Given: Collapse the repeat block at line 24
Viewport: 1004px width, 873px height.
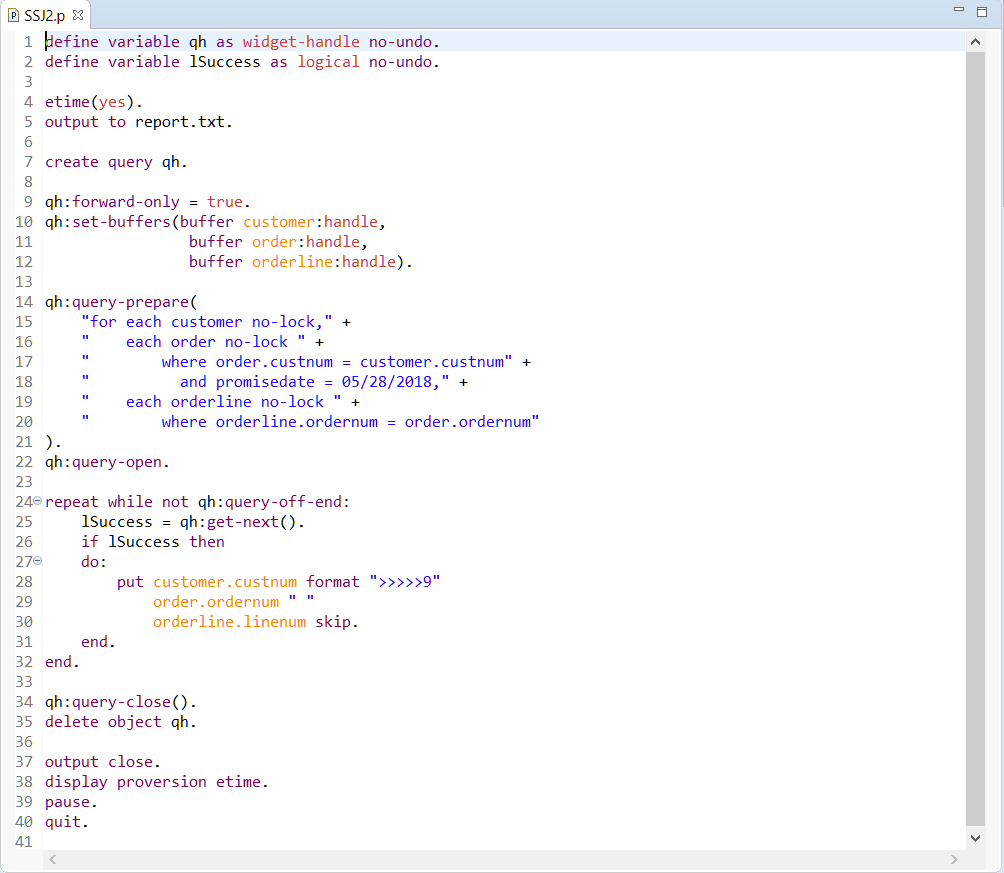Looking at the screenshot, I should [38, 501].
